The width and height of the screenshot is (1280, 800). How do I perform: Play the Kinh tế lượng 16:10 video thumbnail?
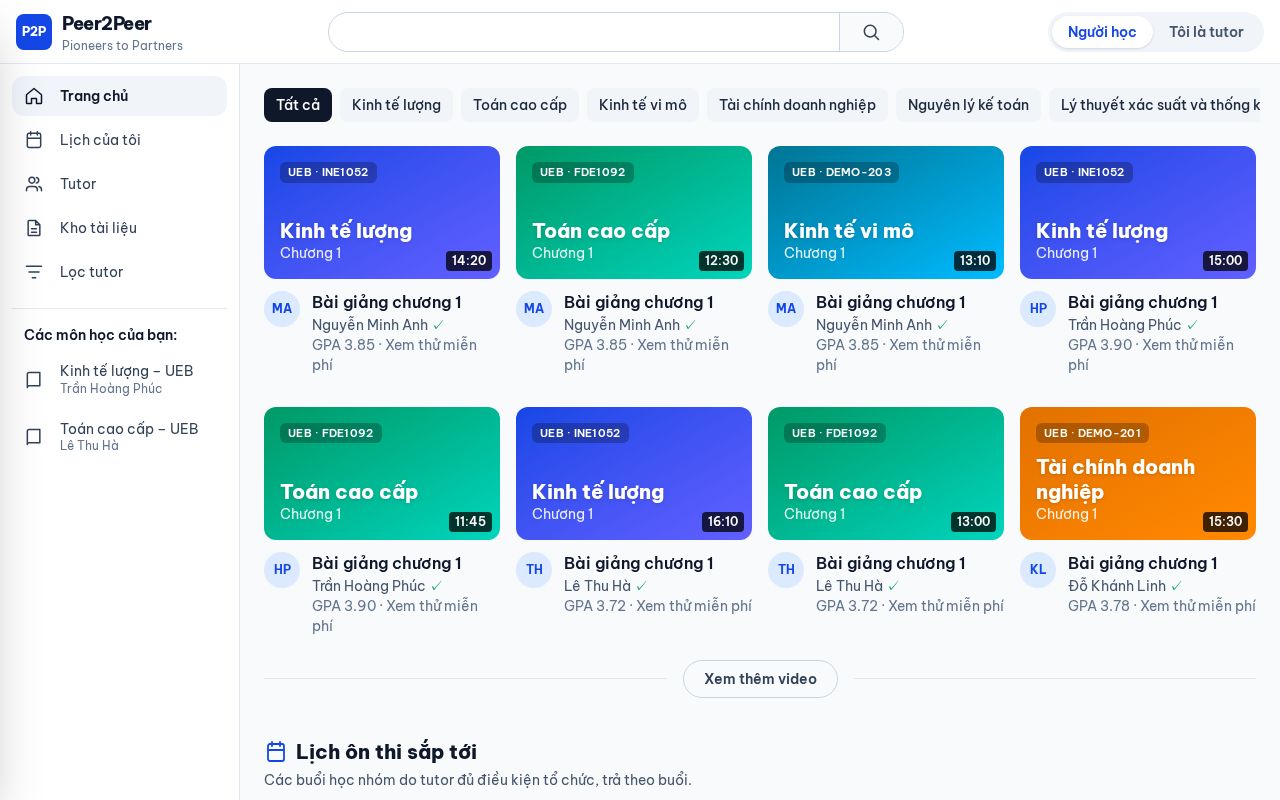tap(634, 473)
